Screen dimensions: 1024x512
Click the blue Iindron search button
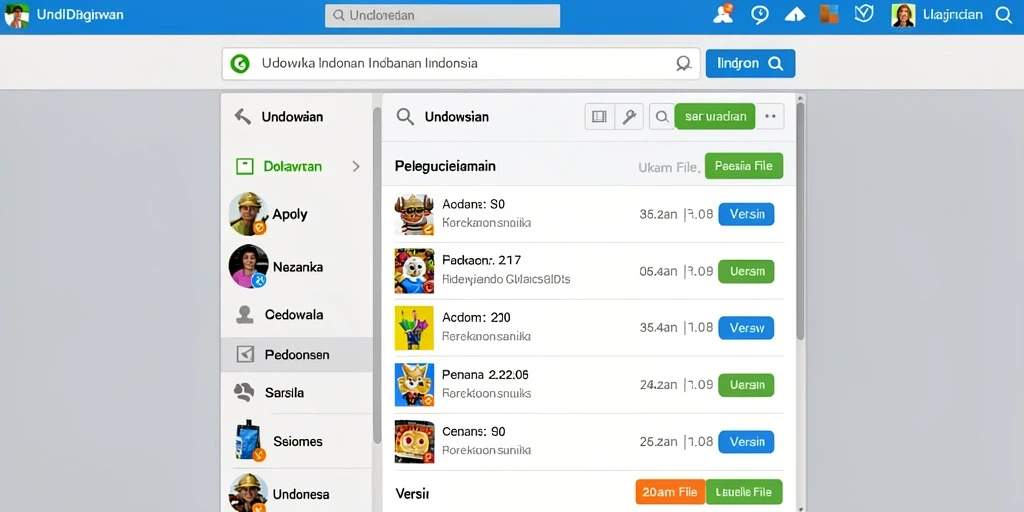750,63
